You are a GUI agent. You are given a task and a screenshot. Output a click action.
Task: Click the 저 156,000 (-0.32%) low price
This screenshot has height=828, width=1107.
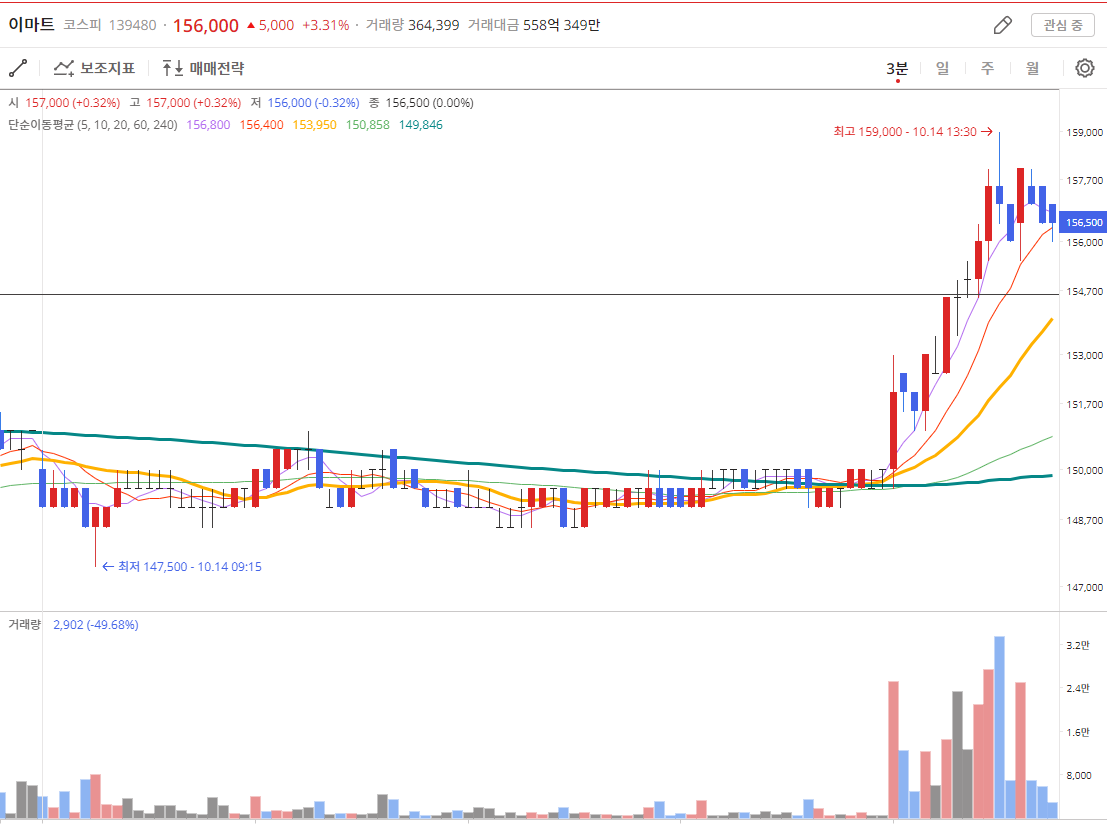pos(305,103)
